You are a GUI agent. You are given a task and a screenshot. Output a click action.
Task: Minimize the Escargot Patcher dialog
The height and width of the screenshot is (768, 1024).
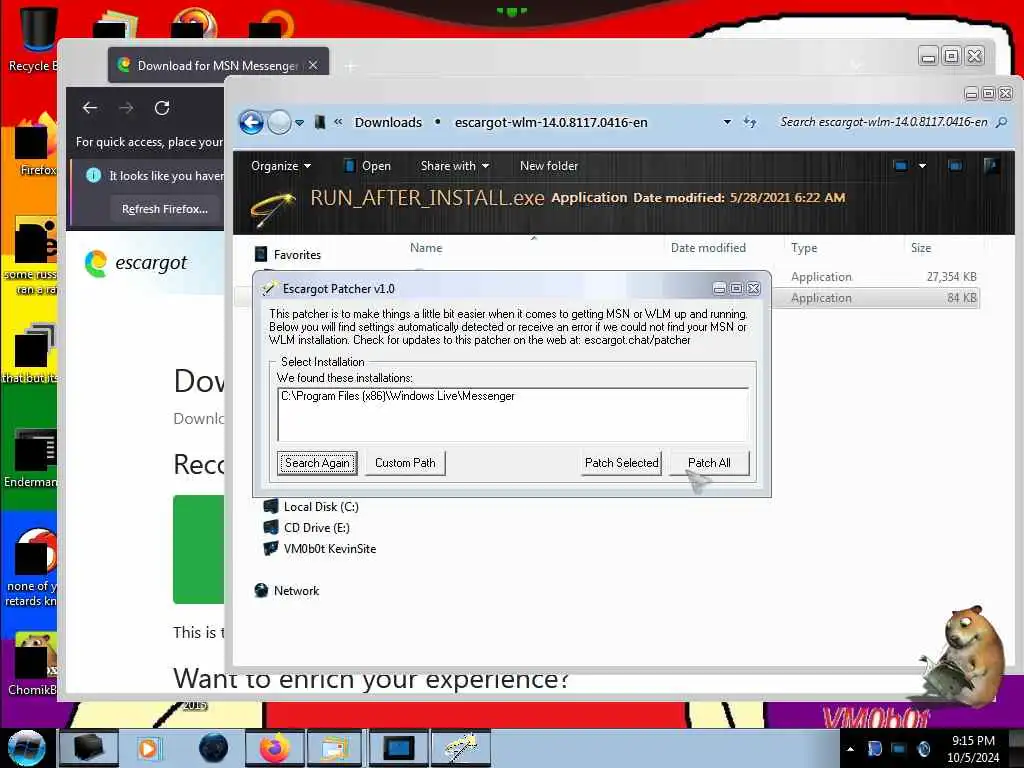click(719, 288)
